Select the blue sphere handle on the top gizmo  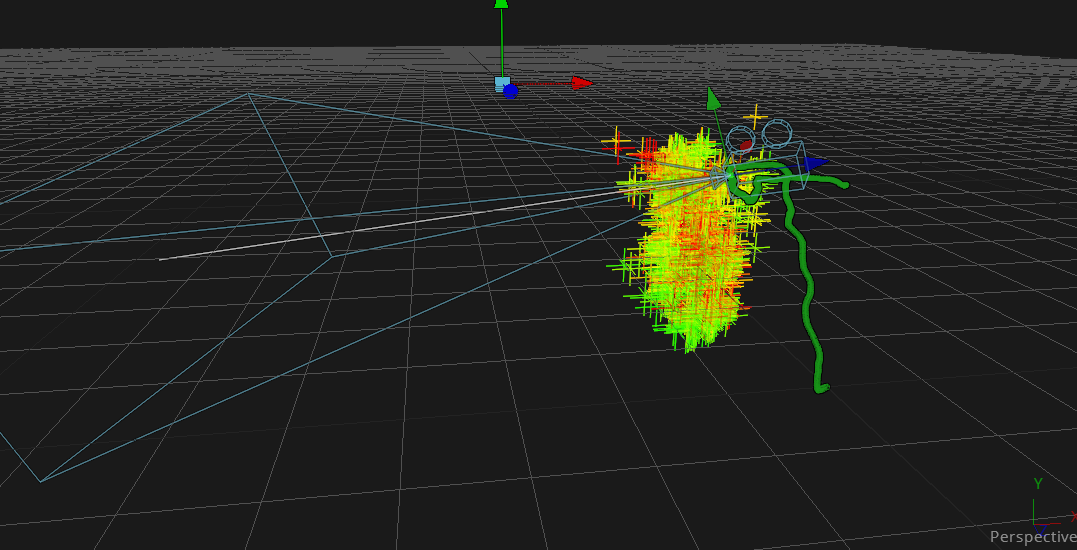click(510, 91)
